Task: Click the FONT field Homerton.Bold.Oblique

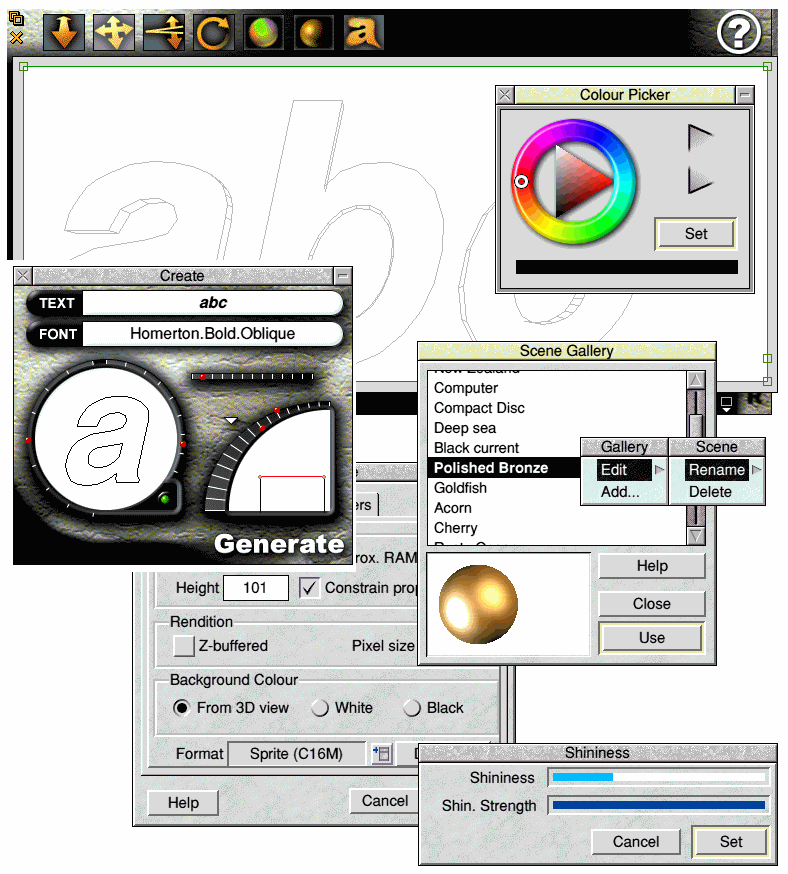Action: click(x=212, y=333)
